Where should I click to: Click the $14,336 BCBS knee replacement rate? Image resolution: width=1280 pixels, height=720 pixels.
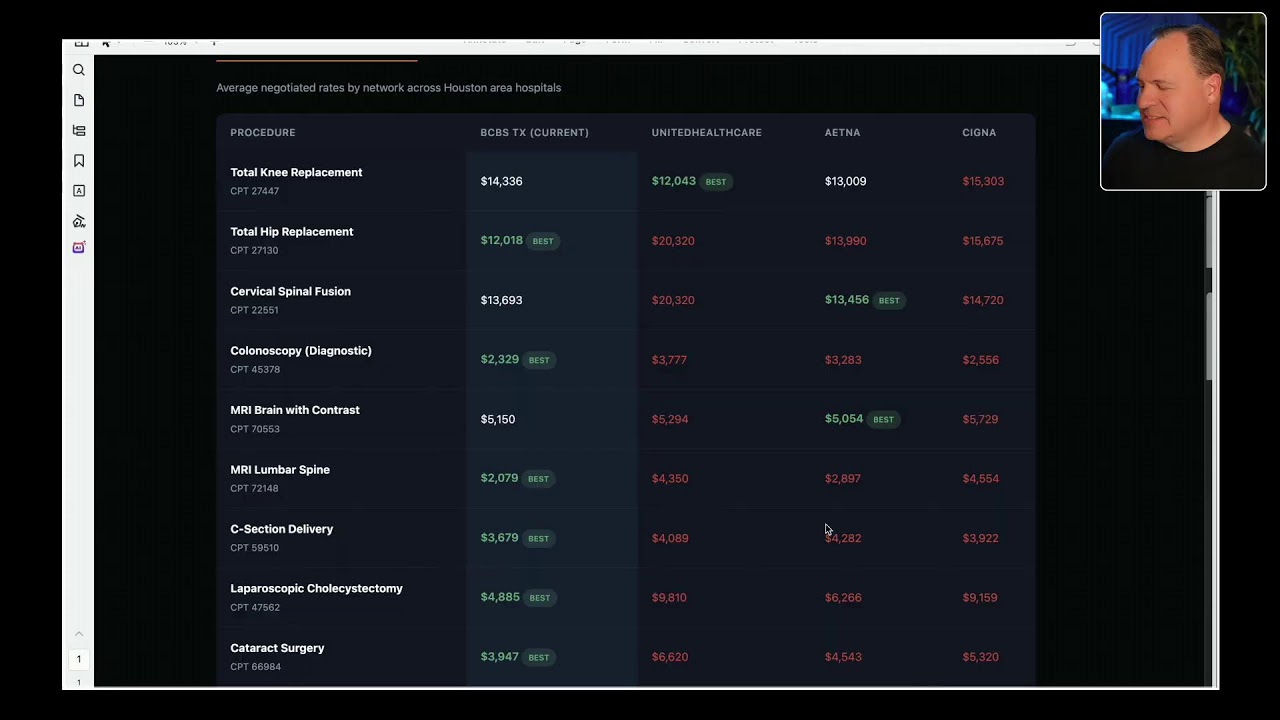(501, 181)
